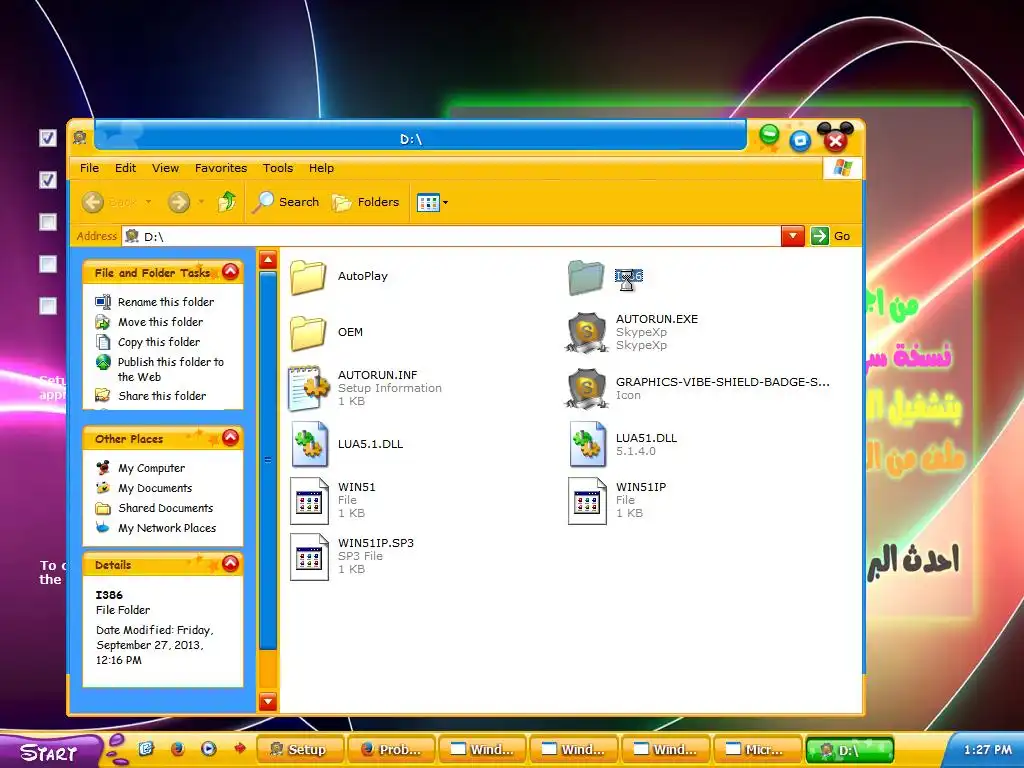Click the side pane blue scrollbar thumb
Viewport: 1024px width, 768px height.
pos(268,460)
